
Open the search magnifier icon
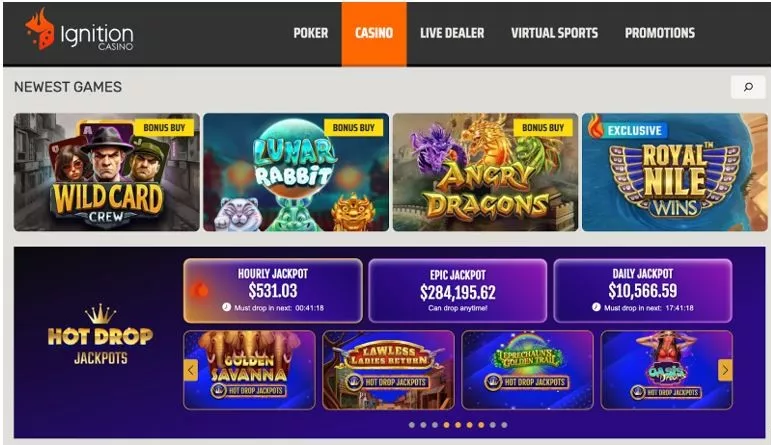[x=748, y=87]
